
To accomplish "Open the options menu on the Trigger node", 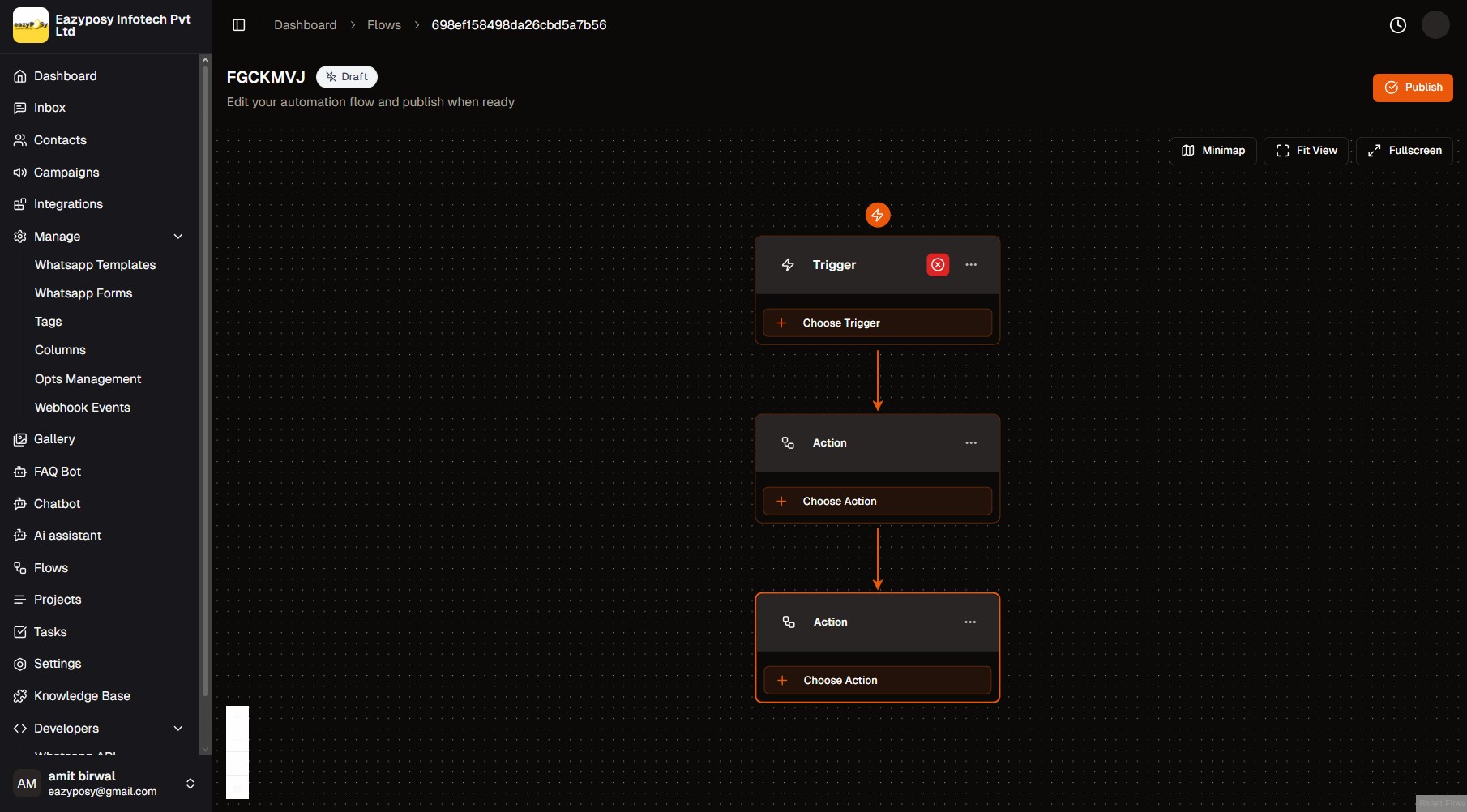I will 971,264.
